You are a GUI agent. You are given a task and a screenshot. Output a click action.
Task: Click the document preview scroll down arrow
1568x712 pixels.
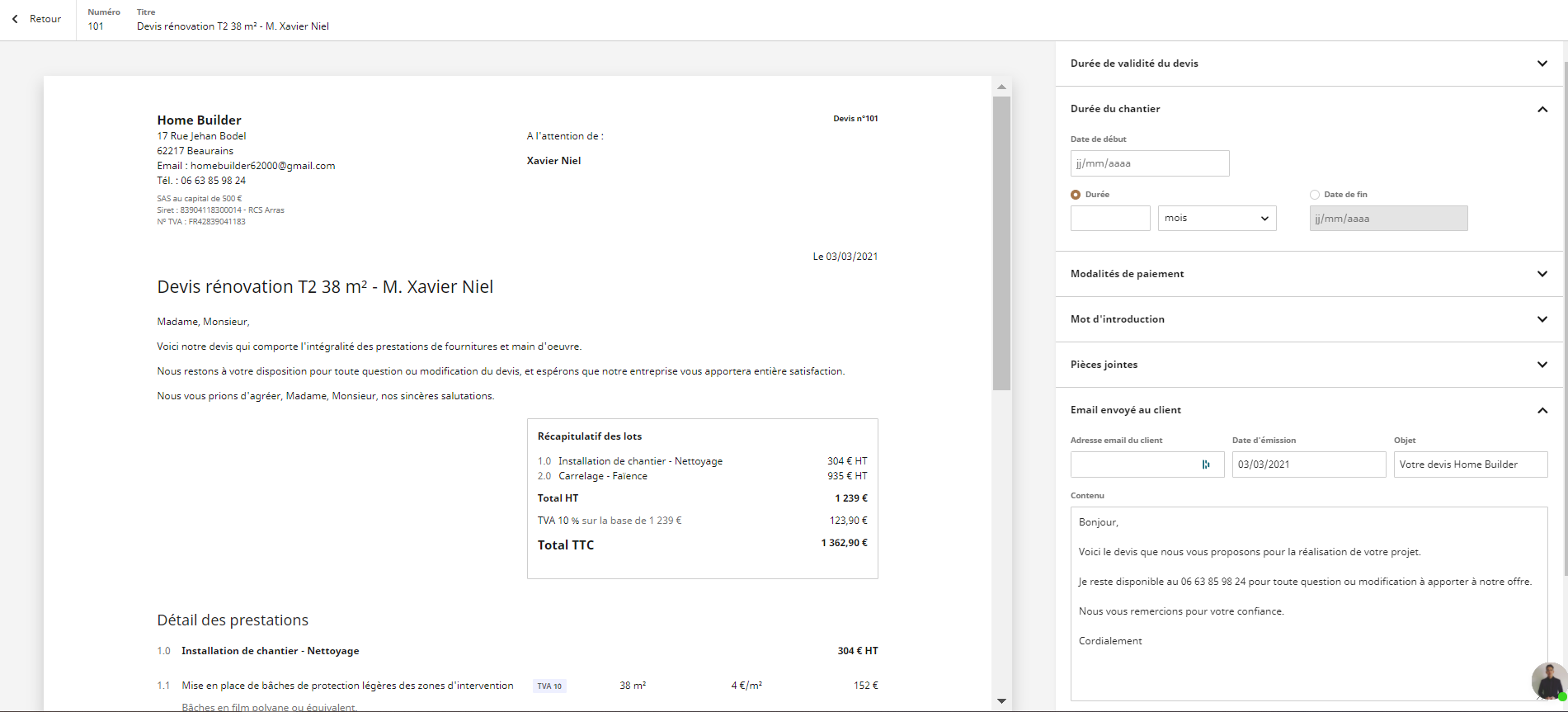[x=1001, y=701]
